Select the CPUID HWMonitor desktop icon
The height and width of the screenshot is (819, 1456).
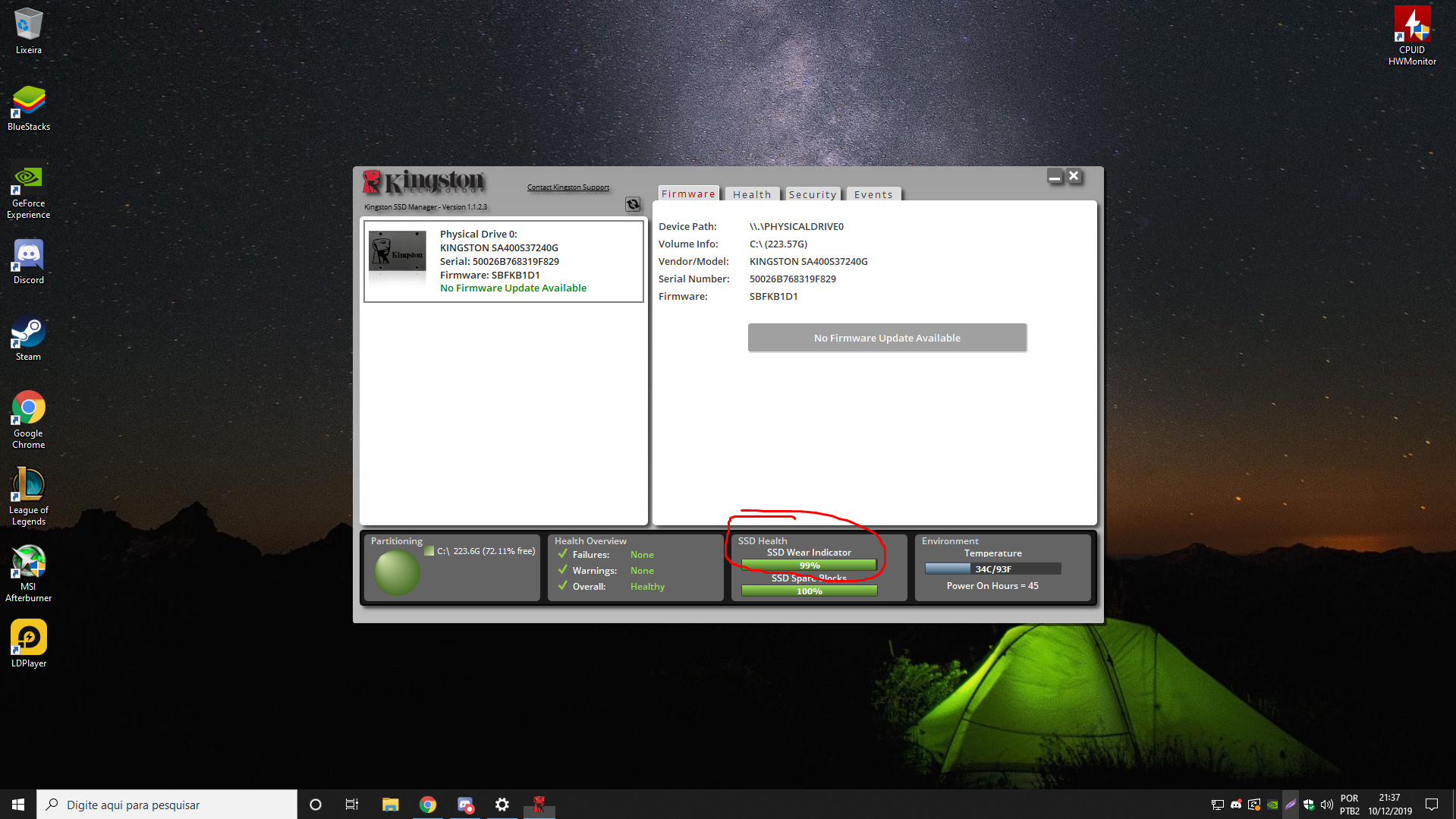[1412, 36]
